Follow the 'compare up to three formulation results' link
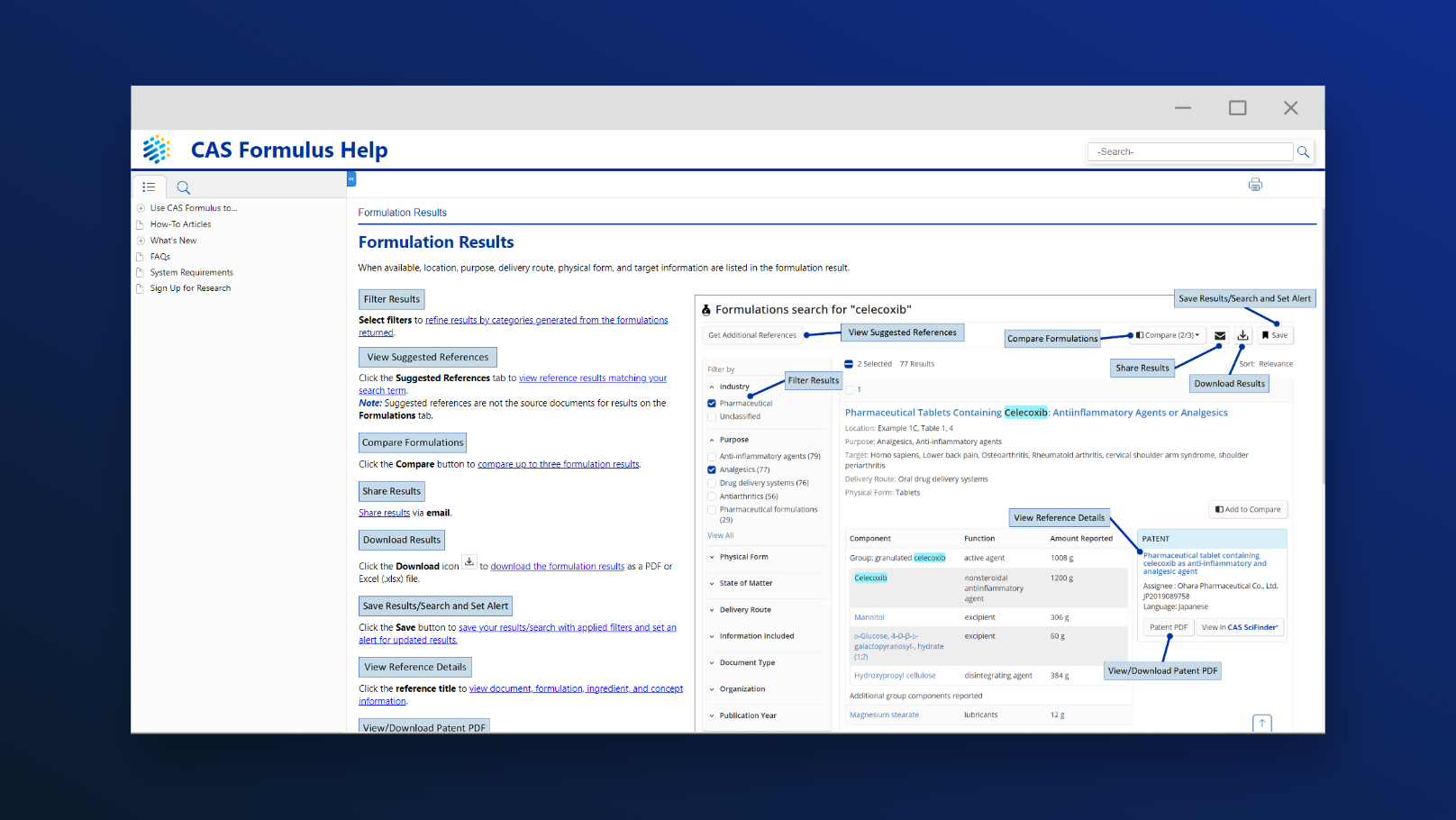 558,464
